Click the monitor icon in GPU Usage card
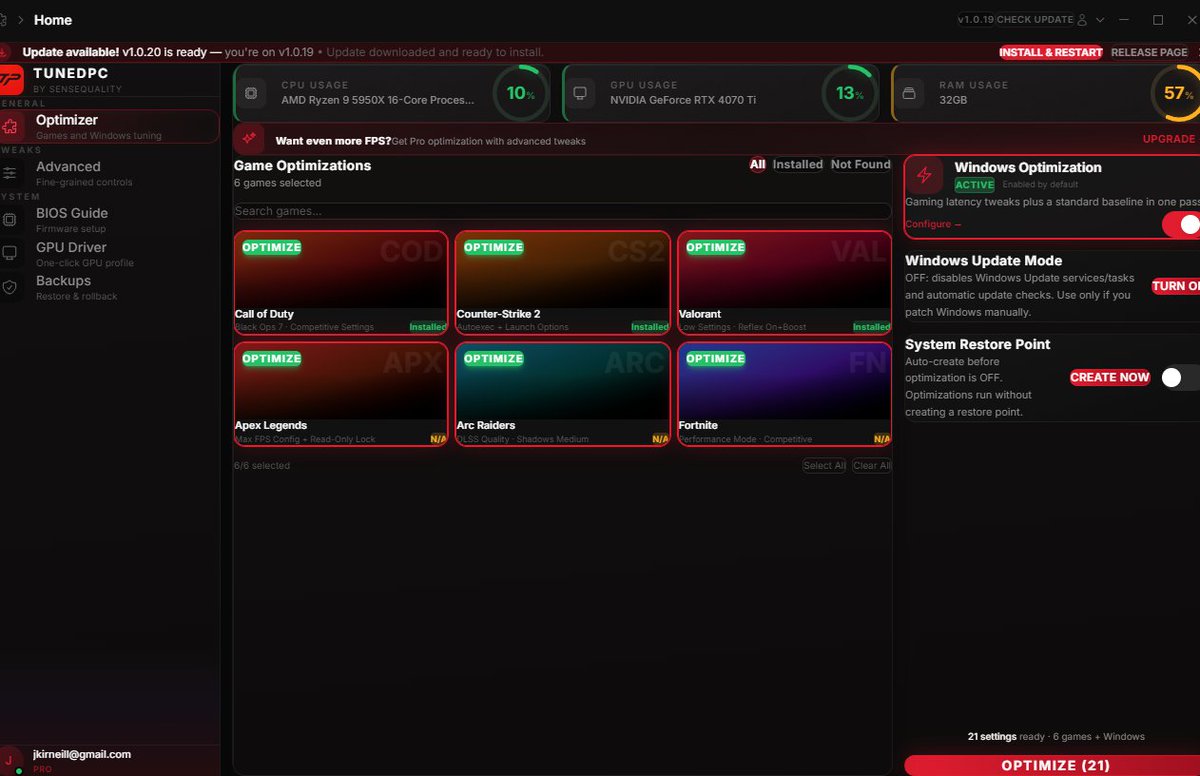Image resolution: width=1200 pixels, height=776 pixels. click(580, 93)
